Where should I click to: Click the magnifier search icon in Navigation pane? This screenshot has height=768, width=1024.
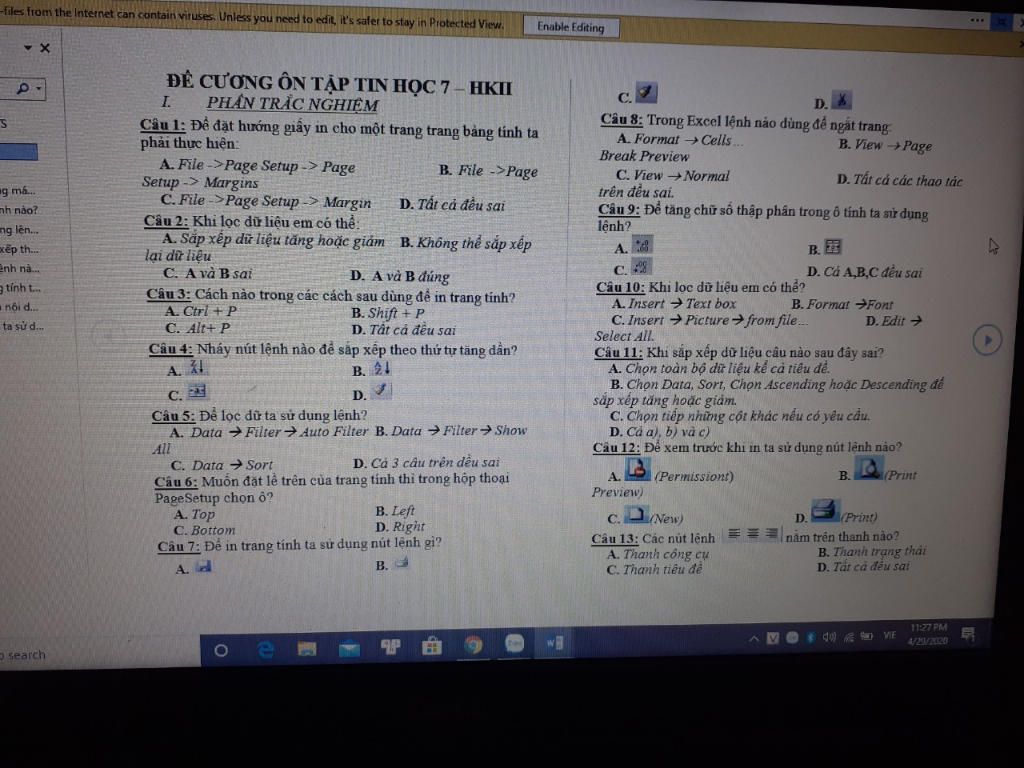click(23, 88)
